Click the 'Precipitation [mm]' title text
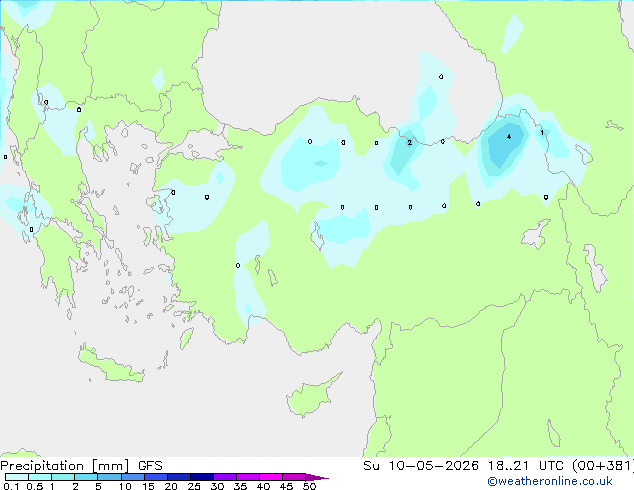This screenshot has height=490, width=634. (x=65, y=466)
